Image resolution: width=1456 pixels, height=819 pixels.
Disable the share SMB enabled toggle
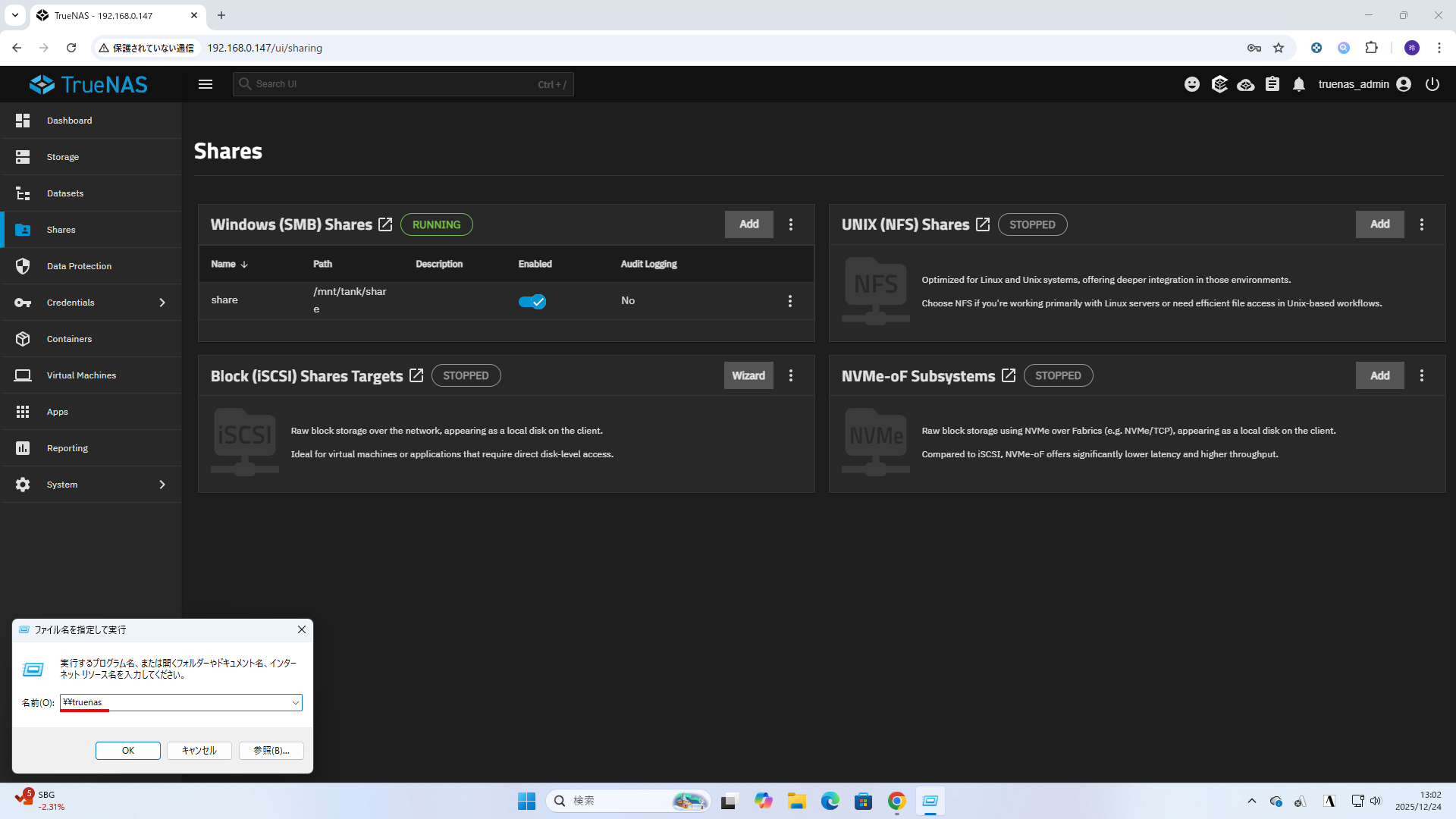point(532,301)
